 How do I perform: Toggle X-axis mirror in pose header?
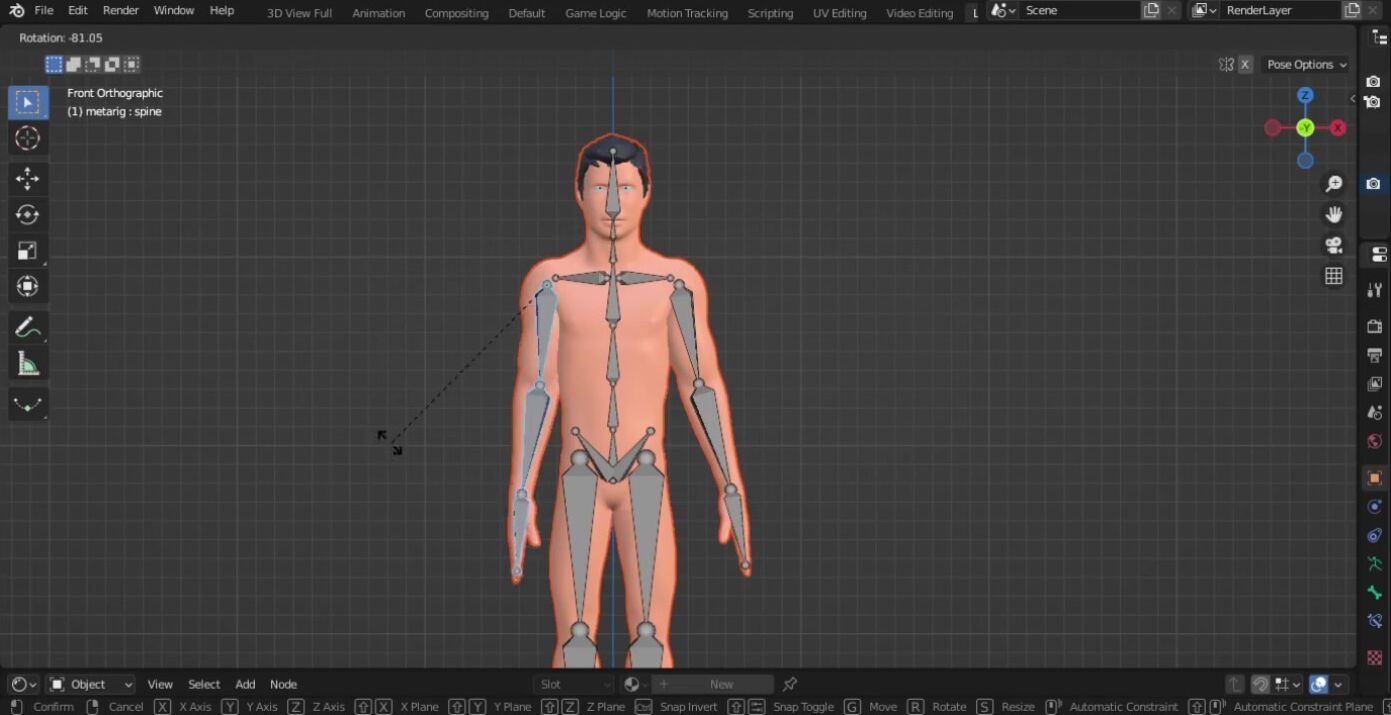tap(1245, 64)
